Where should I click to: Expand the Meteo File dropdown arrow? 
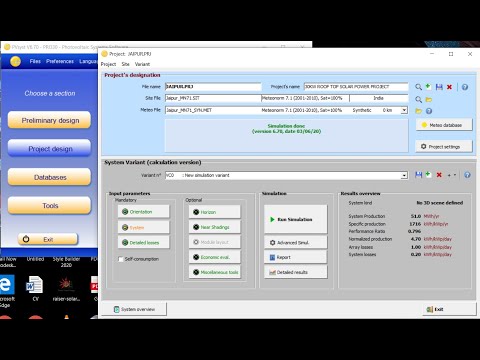click(x=404, y=110)
